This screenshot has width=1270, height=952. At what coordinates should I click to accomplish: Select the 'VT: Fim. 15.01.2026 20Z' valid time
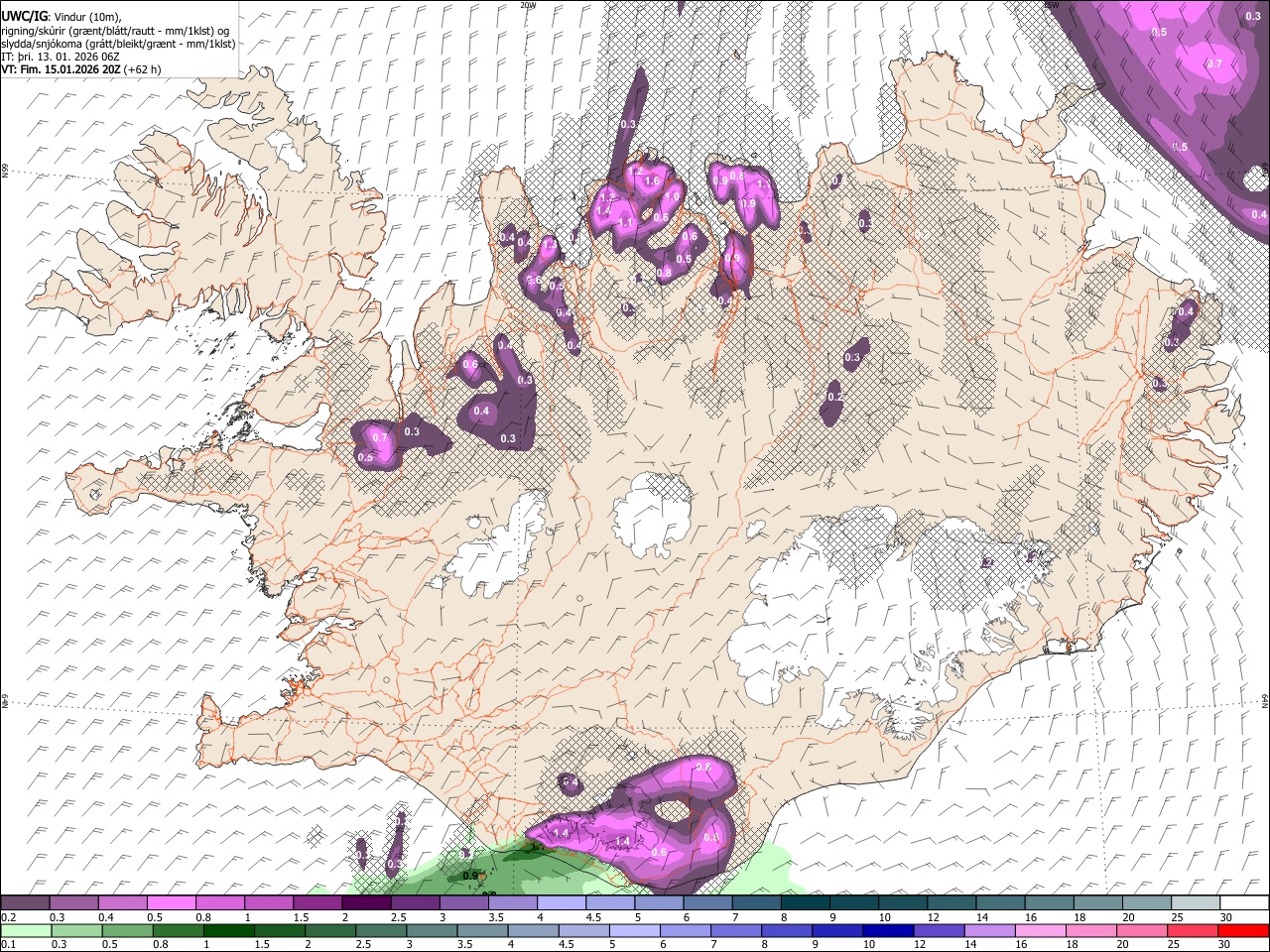[62, 70]
